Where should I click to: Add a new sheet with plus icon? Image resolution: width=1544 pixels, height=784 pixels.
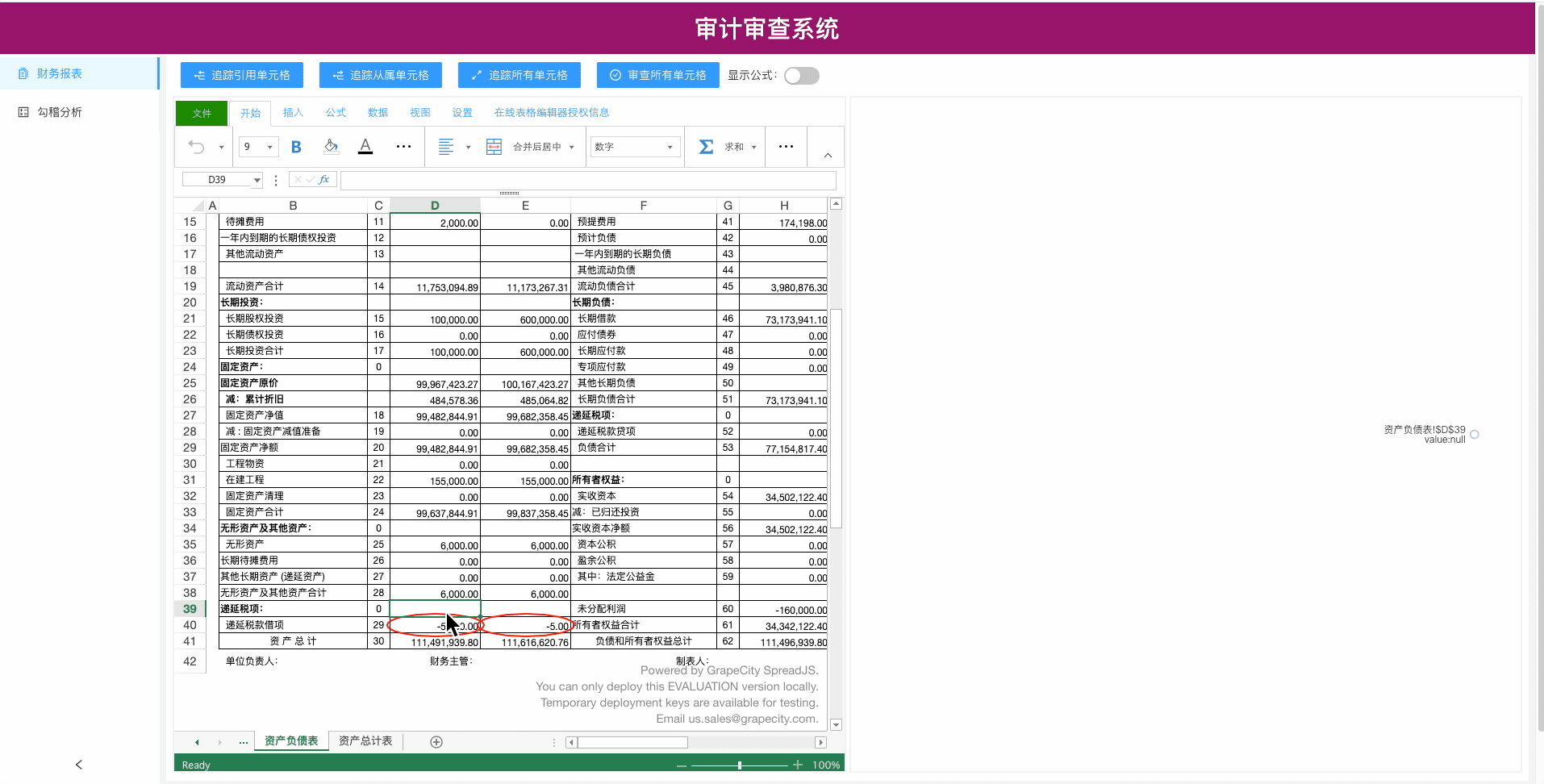click(x=436, y=742)
